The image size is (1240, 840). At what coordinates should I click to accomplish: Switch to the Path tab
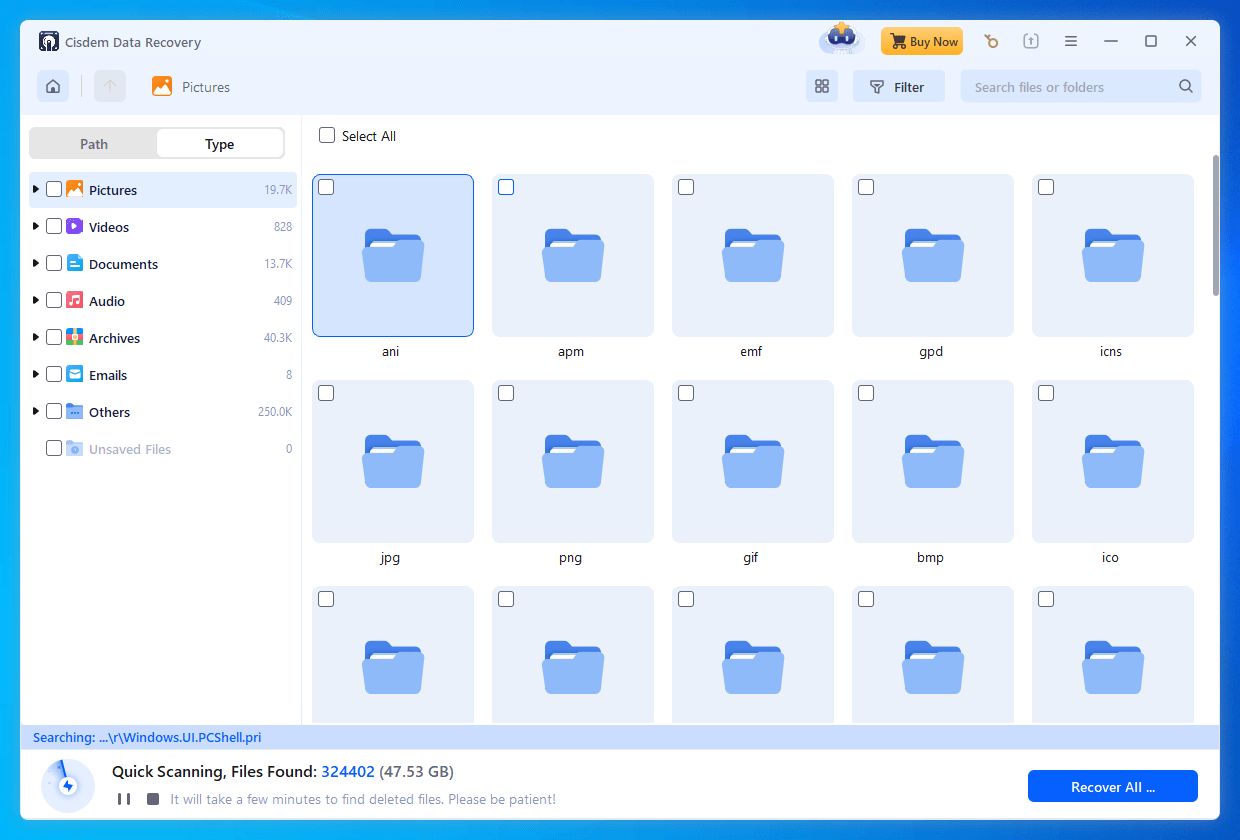click(x=93, y=143)
